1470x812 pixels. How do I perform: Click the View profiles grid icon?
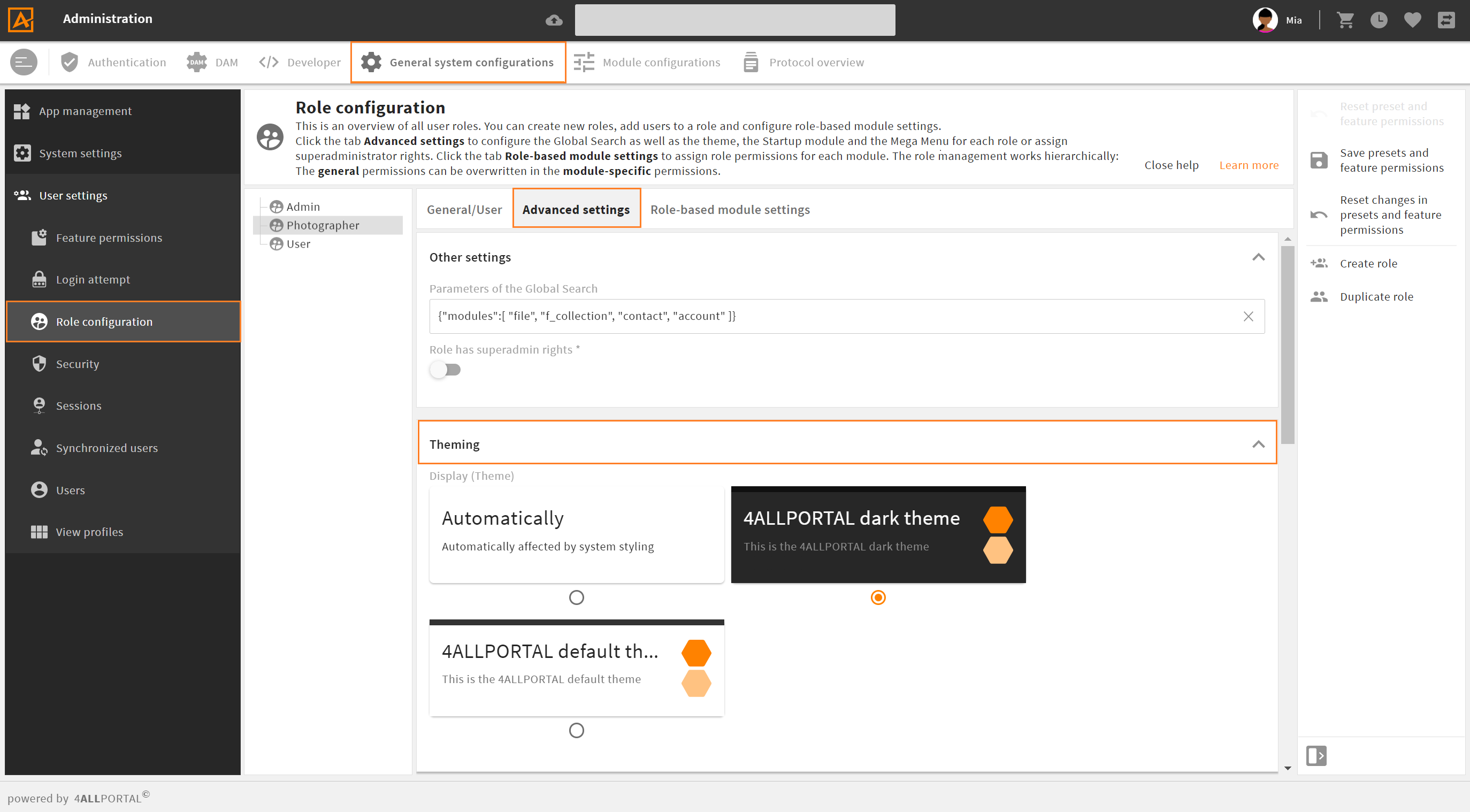pos(39,532)
